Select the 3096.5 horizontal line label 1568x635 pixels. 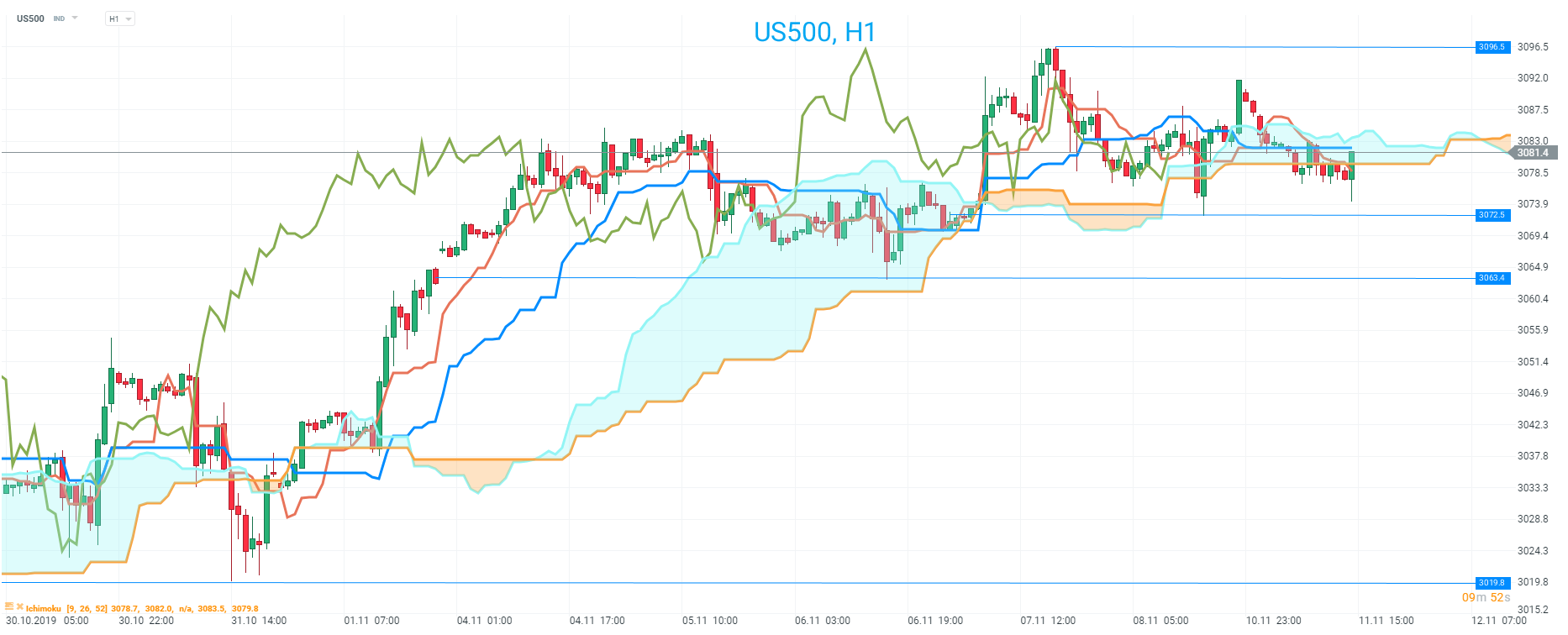(x=1492, y=47)
